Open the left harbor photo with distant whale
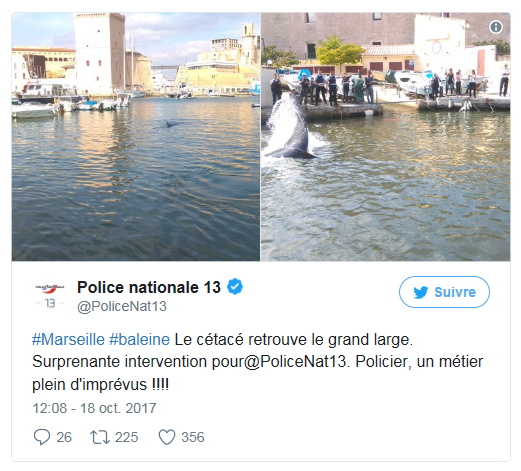 [x=136, y=137]
